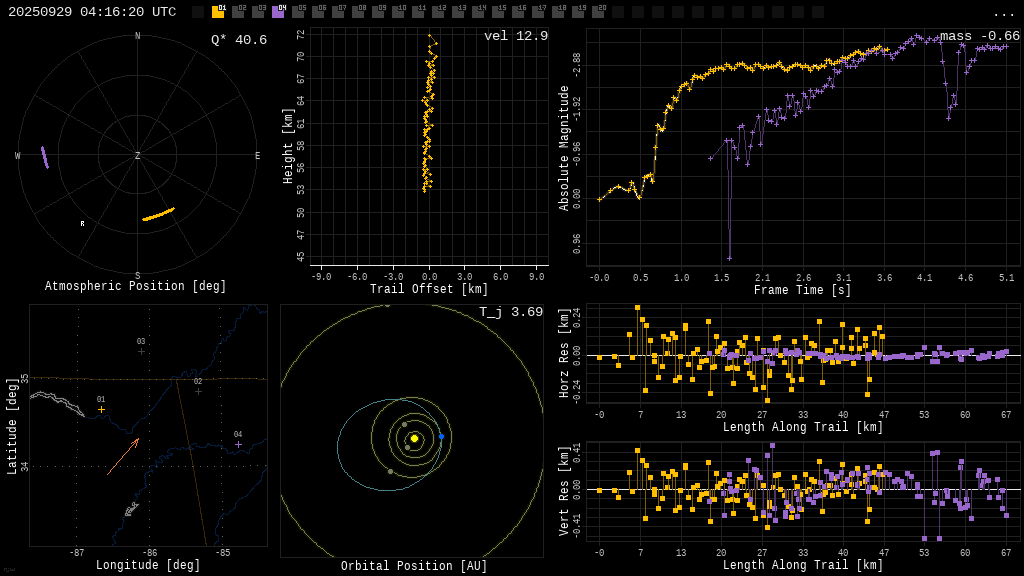Viewport: 1024px width, 576px height.
Task: Select station 02 cross marker on map
Action: pyautogui.click(x=198, y=391)
